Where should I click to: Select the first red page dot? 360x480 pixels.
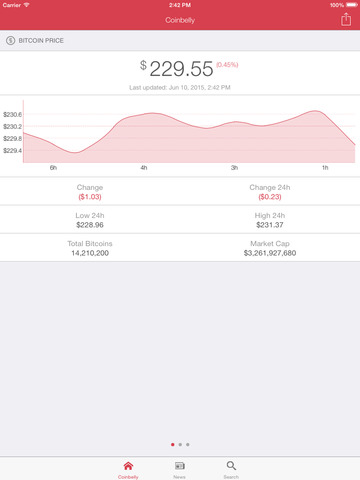(172, 444)
